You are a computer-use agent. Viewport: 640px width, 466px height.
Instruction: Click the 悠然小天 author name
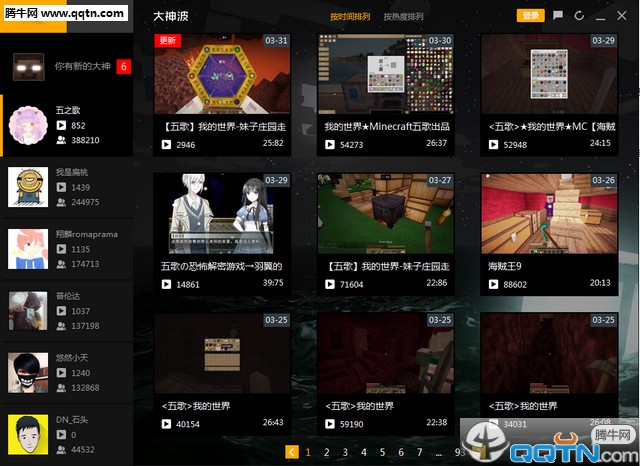click(x=72, y=358)
